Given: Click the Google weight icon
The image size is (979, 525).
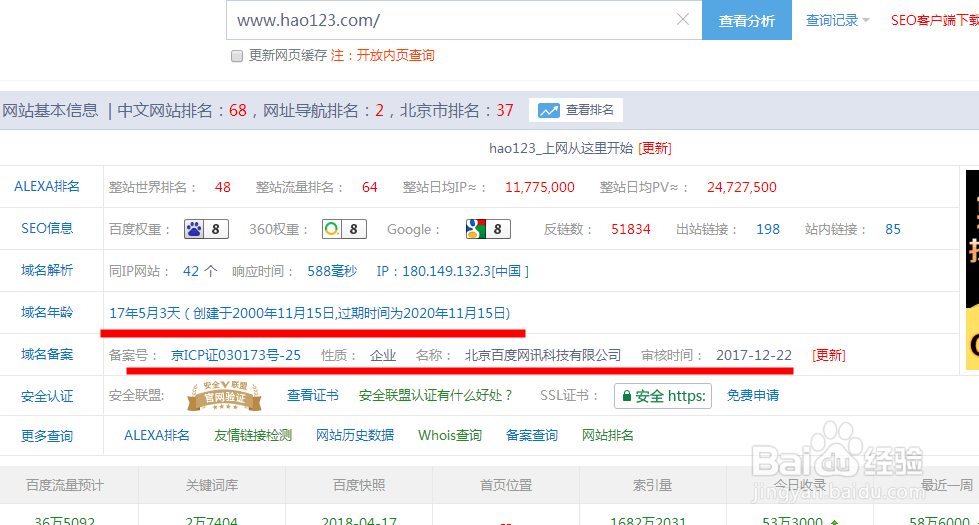Looking at the screenshot, I should click(488, 229).
